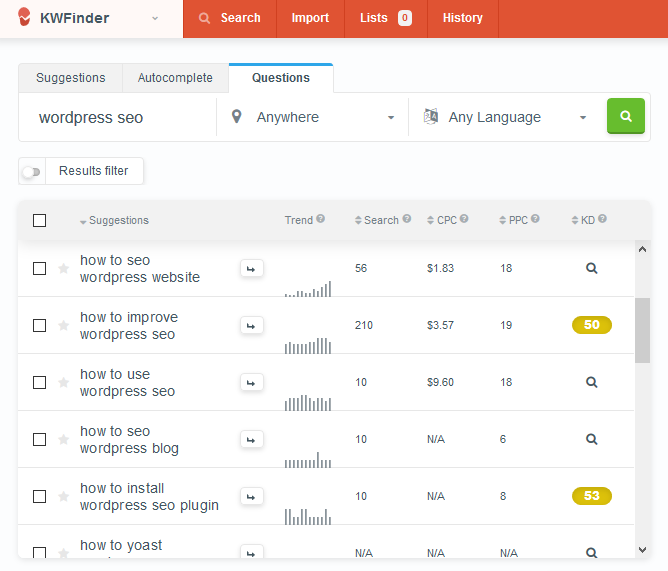Load KD via magnifier for how to use wordpress seo
The width and height of the screenshot is (668, 571).
coord(592,382)
